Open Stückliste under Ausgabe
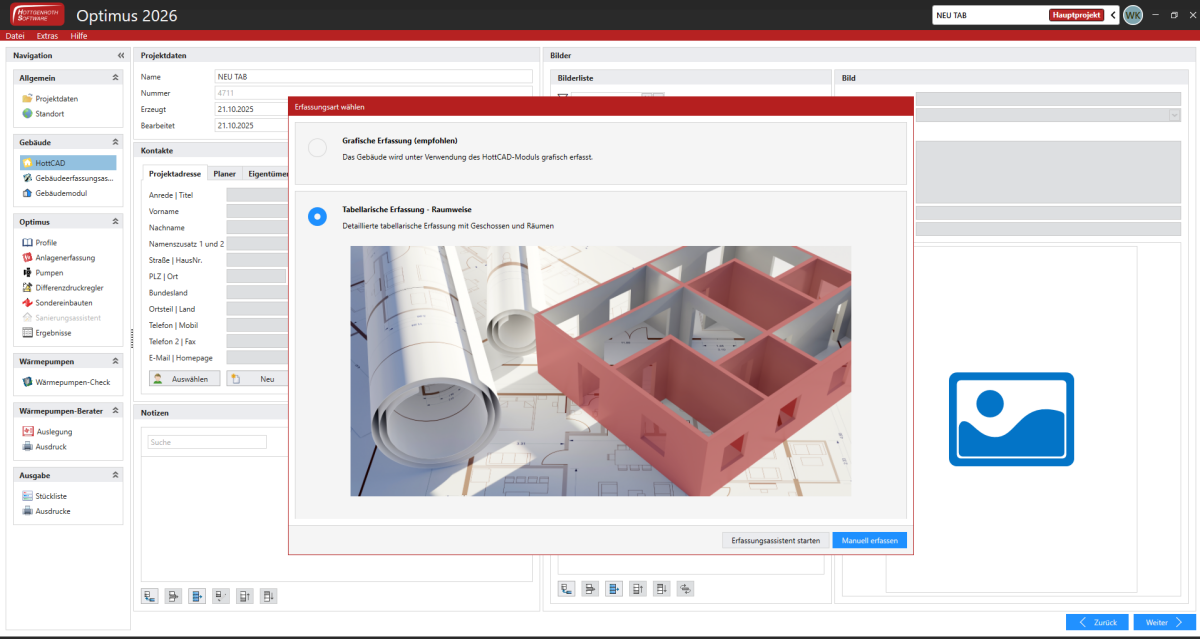The image size is (1200, 639). [58, 496]
